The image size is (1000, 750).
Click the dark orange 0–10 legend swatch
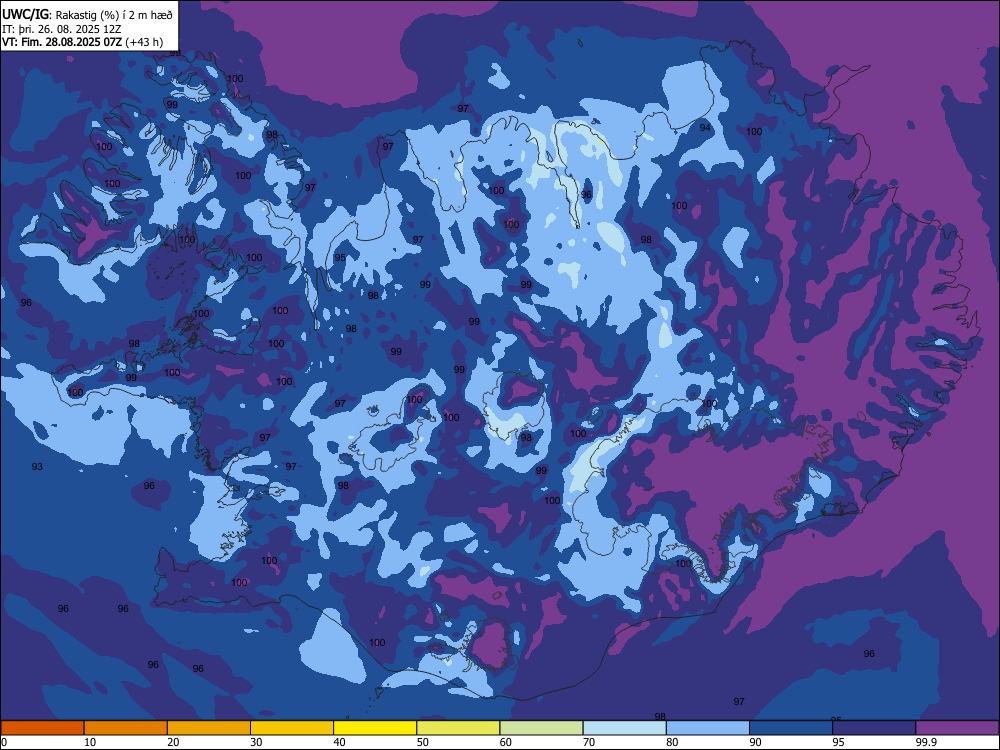[42, 728]
